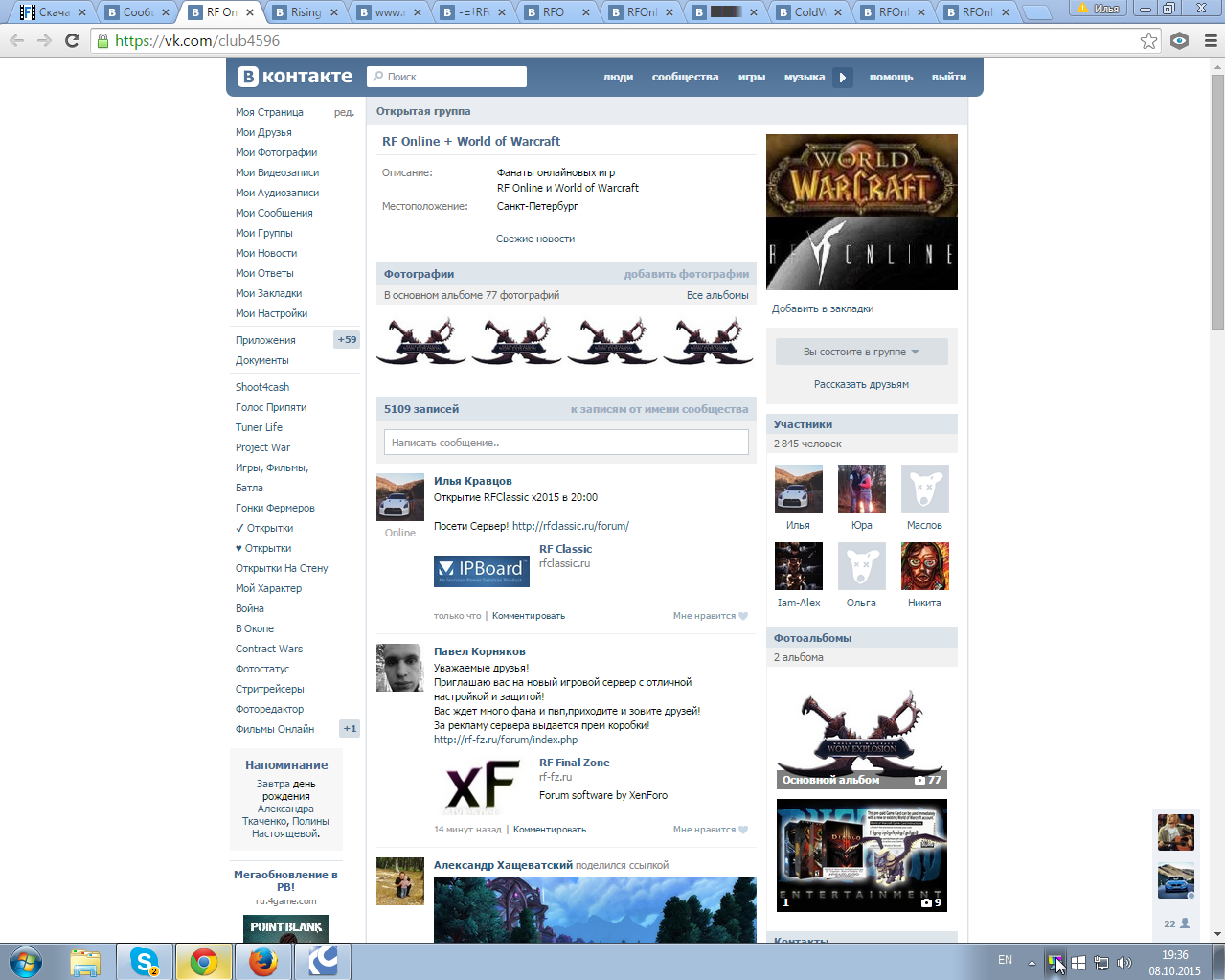The image size is (1225, 980).
Task: Open the Chrome menu icon
Action: 1211,41
